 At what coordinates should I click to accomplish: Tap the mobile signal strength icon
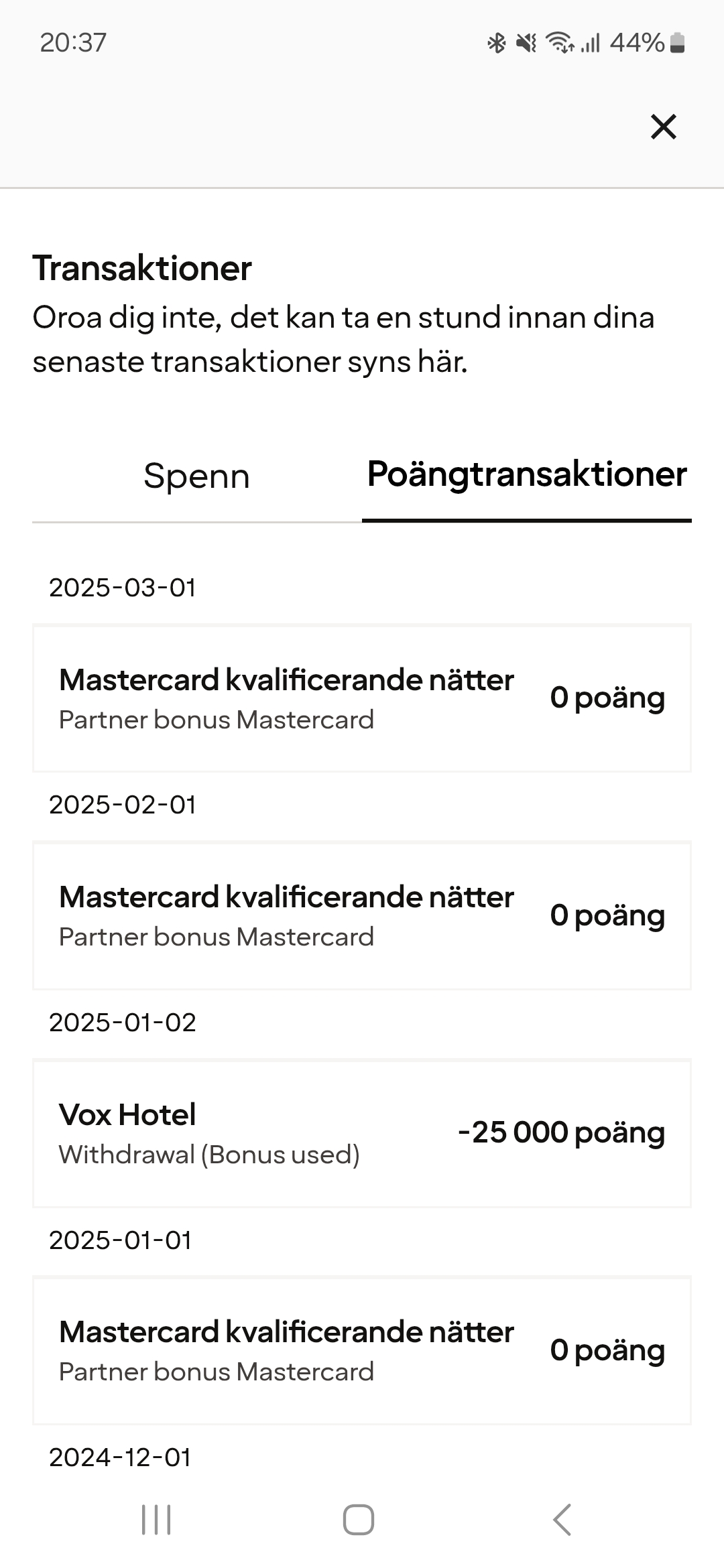(590, 44)
